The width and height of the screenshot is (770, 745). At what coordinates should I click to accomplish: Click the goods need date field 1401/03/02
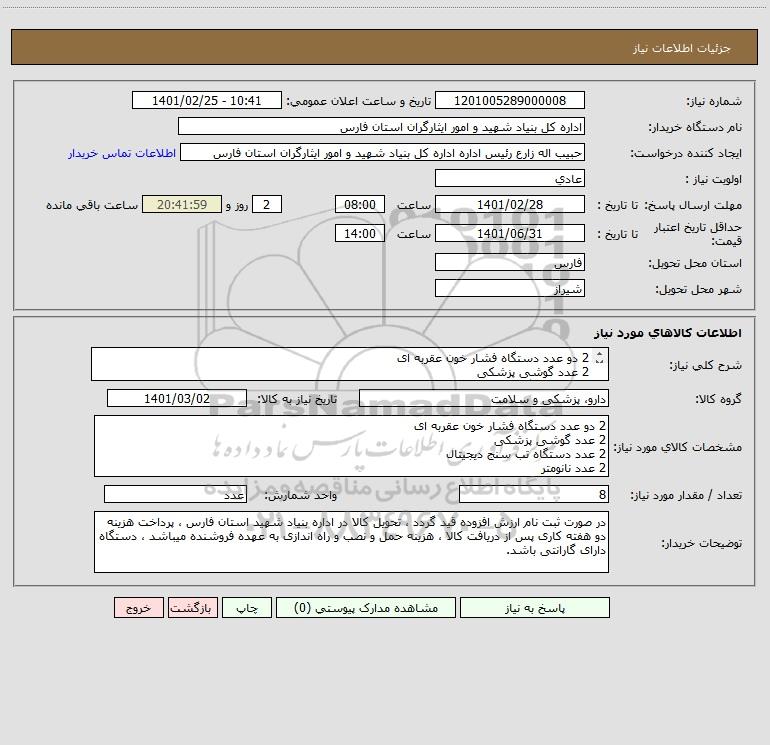(177, 398)
